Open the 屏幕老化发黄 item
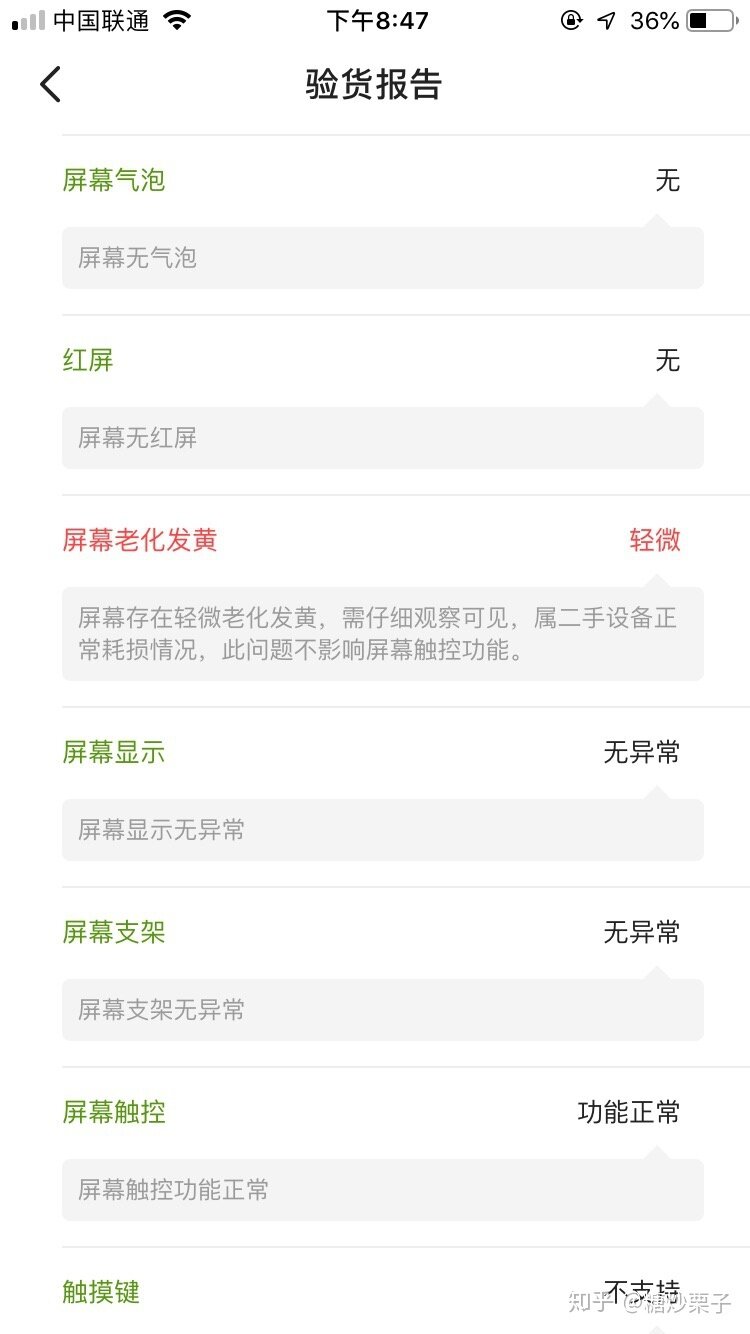 coord(140,540)
